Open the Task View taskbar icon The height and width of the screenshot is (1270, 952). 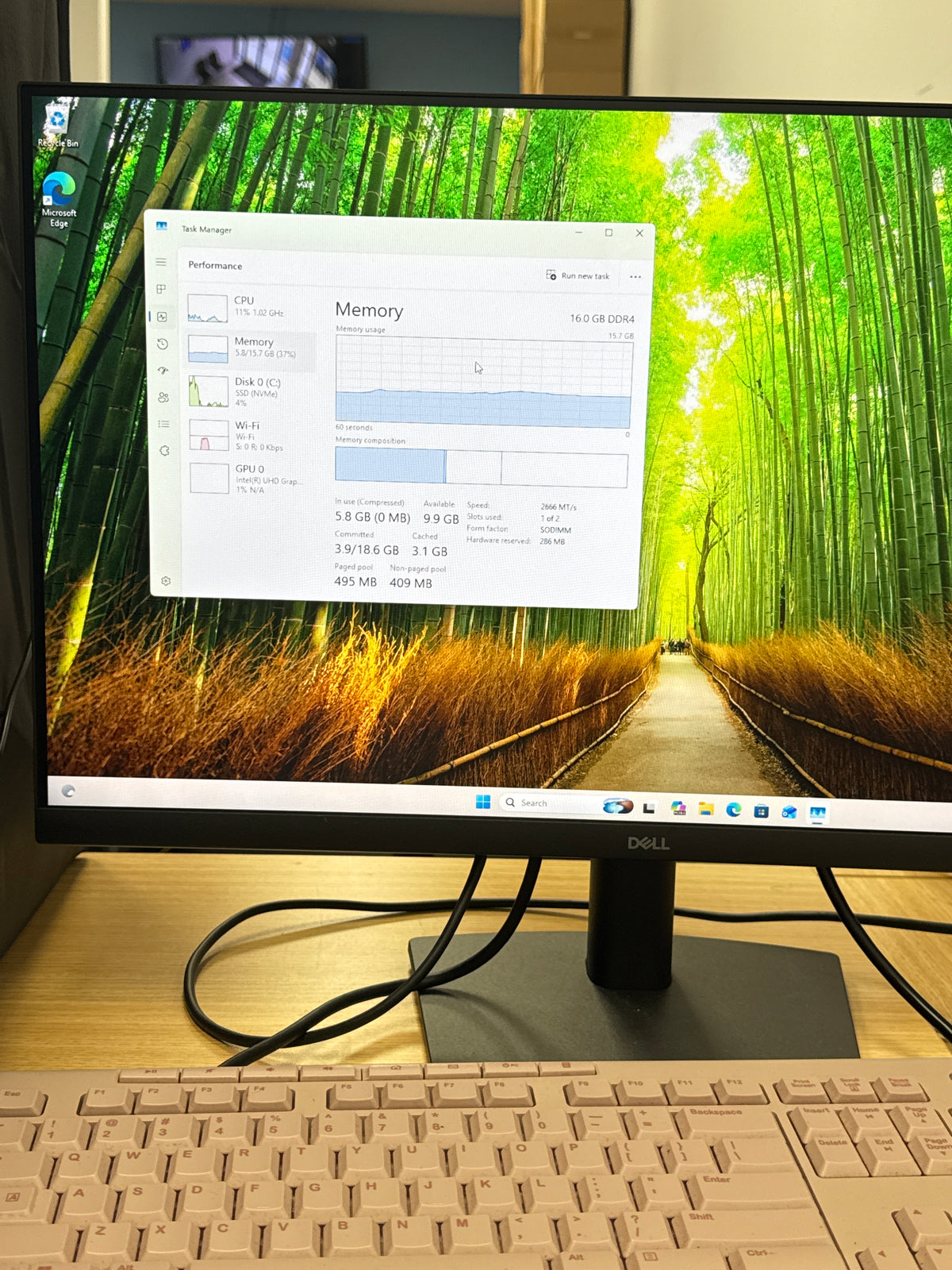[648, 808]
